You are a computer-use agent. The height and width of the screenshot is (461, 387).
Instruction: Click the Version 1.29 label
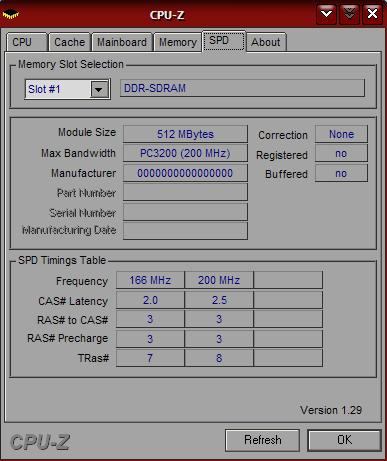coord(331,410)
